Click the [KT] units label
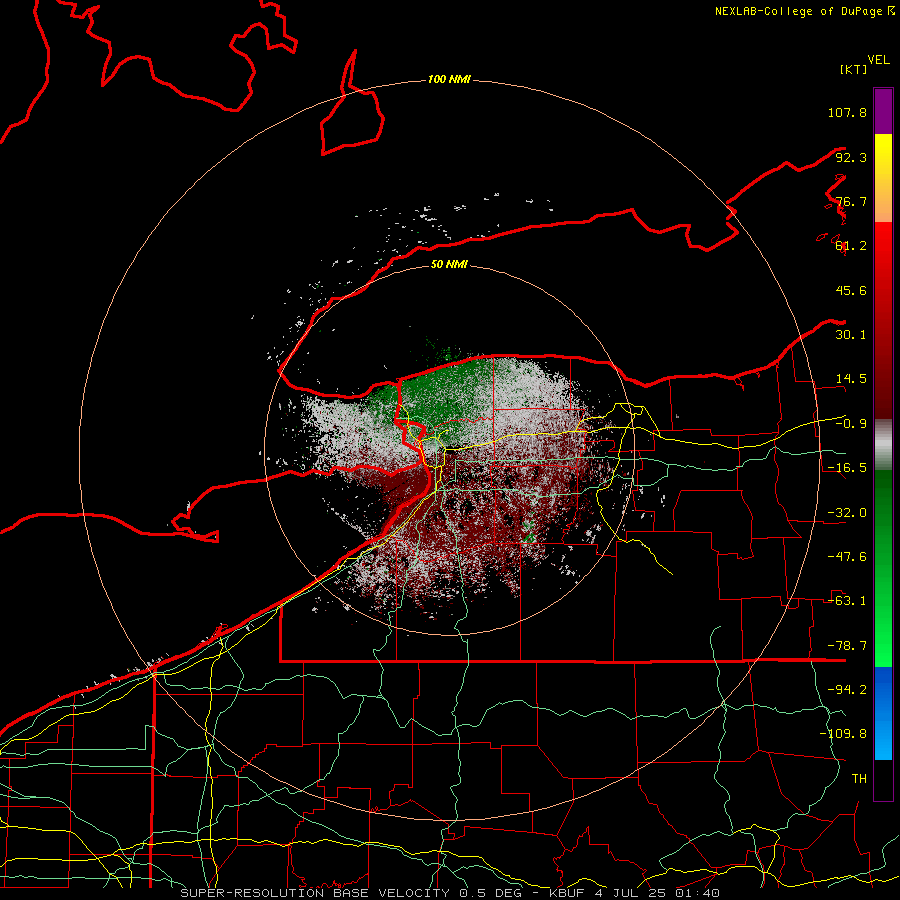This screenshot has width=900, height=900. (x=854, y=69)
